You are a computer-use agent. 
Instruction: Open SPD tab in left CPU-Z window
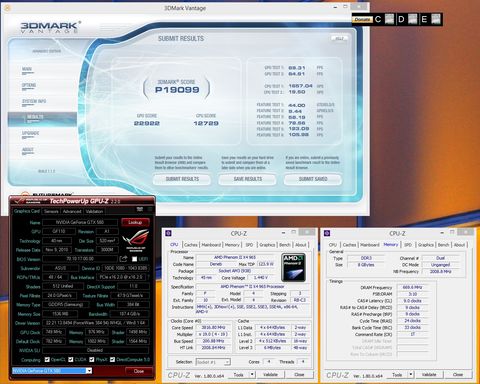coord(249,245)
